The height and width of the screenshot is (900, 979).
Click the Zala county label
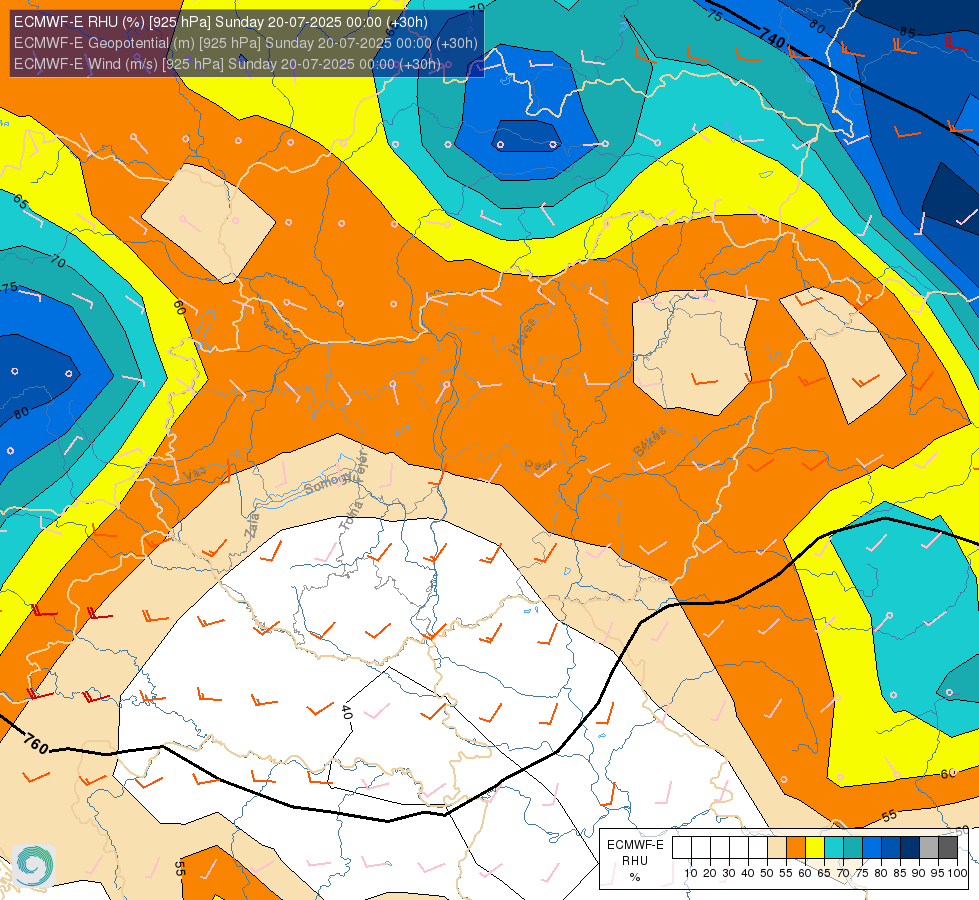tap(252, 525)
